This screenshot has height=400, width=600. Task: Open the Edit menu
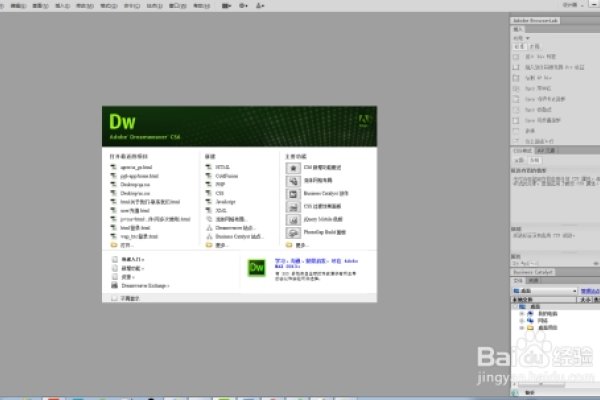(x=18, y=6)
